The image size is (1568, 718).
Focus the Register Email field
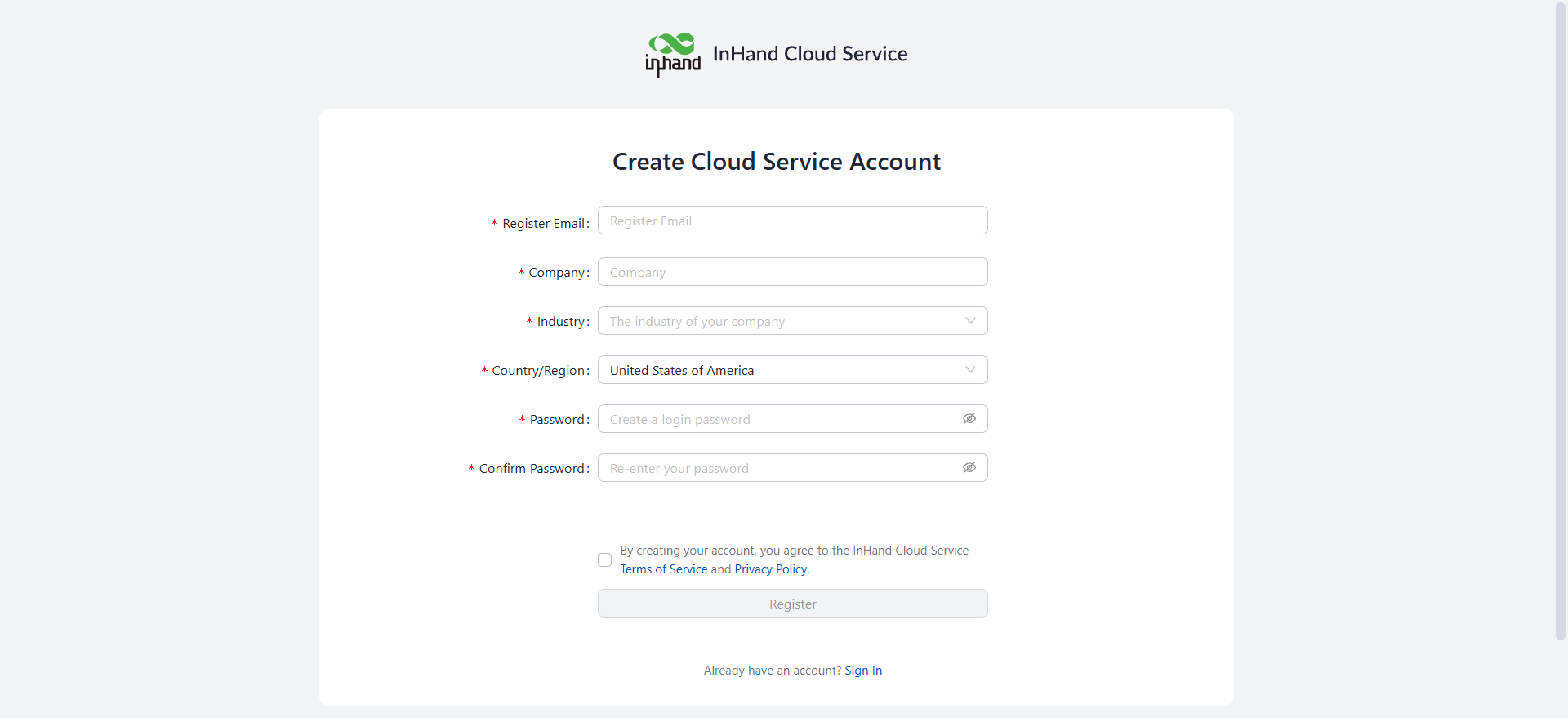coord(792,221)
